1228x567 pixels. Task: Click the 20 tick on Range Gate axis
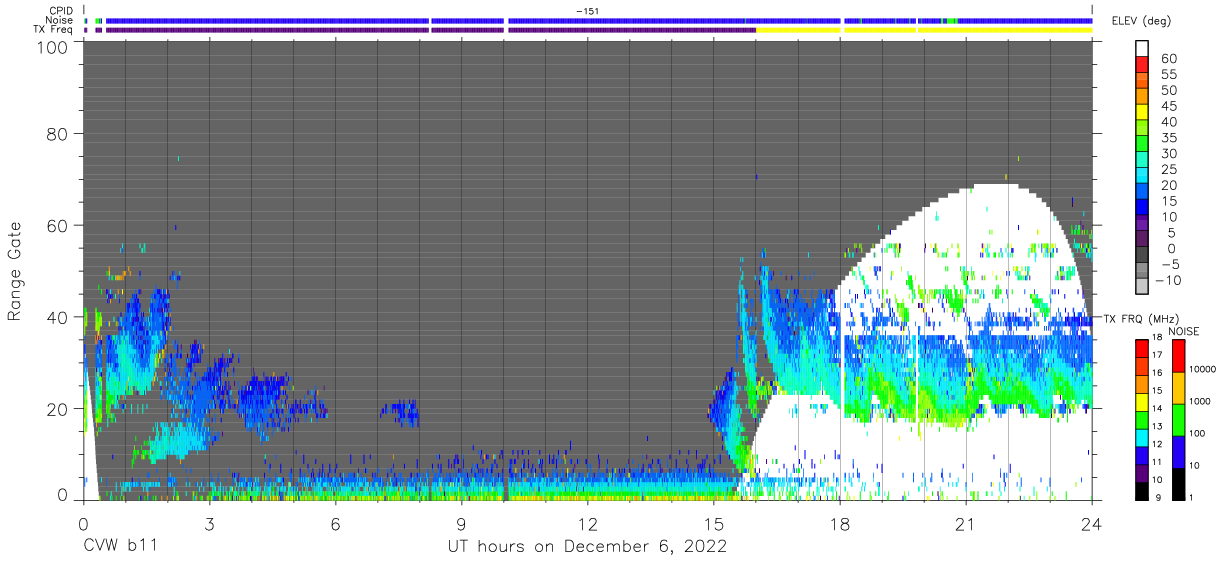click(58, 409)
